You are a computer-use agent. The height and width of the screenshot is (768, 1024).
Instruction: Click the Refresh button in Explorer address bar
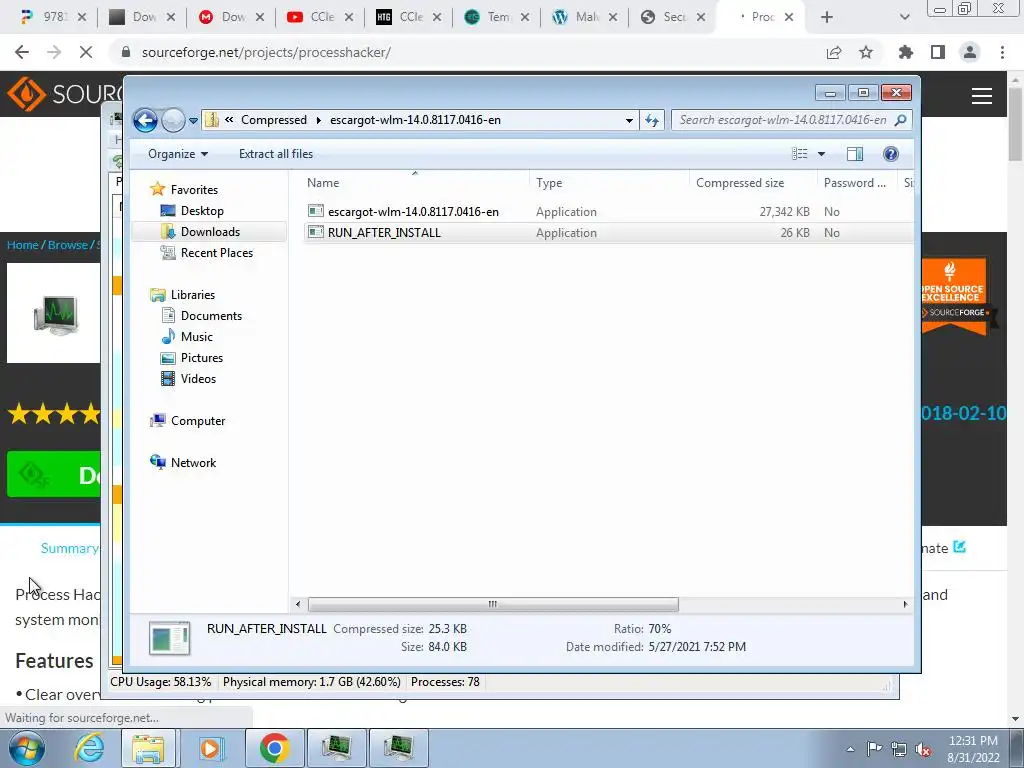[x=652, y=120]
